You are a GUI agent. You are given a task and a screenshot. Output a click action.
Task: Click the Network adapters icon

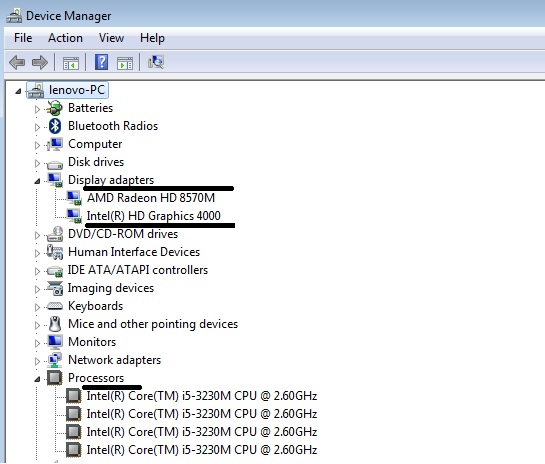click(55, 360)
